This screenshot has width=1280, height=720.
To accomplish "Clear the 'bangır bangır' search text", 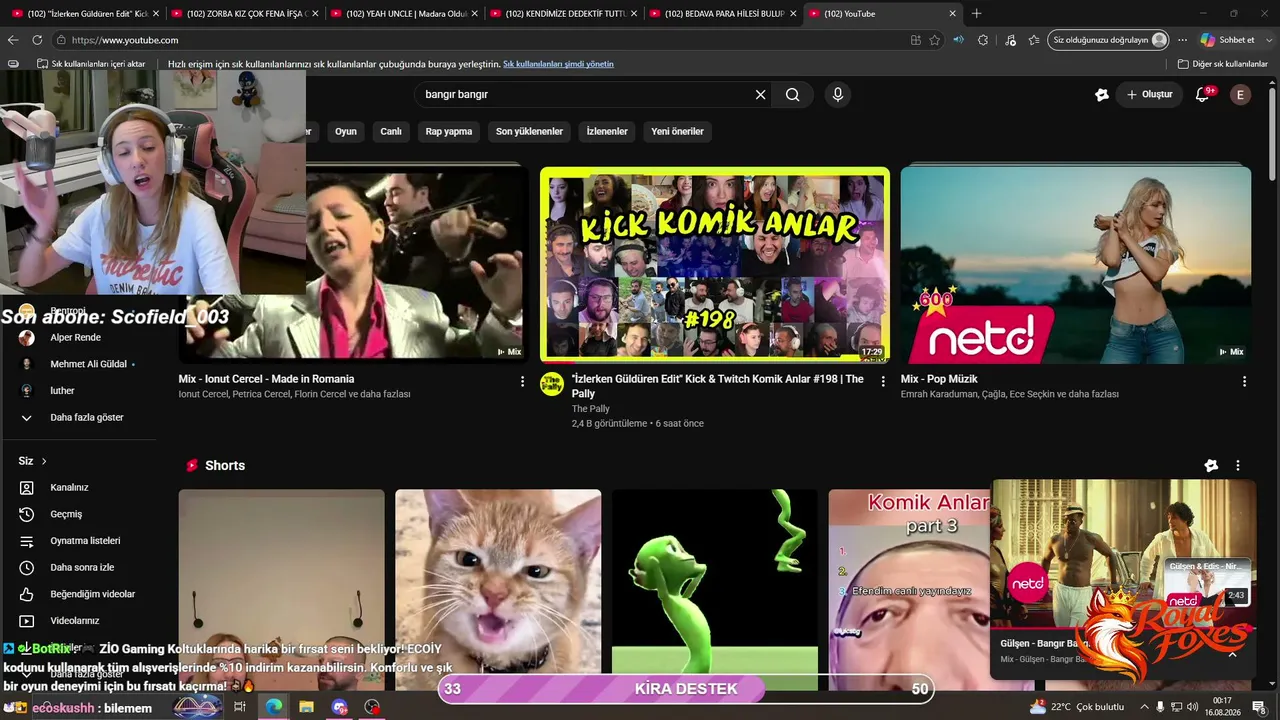I will point(760,94).
